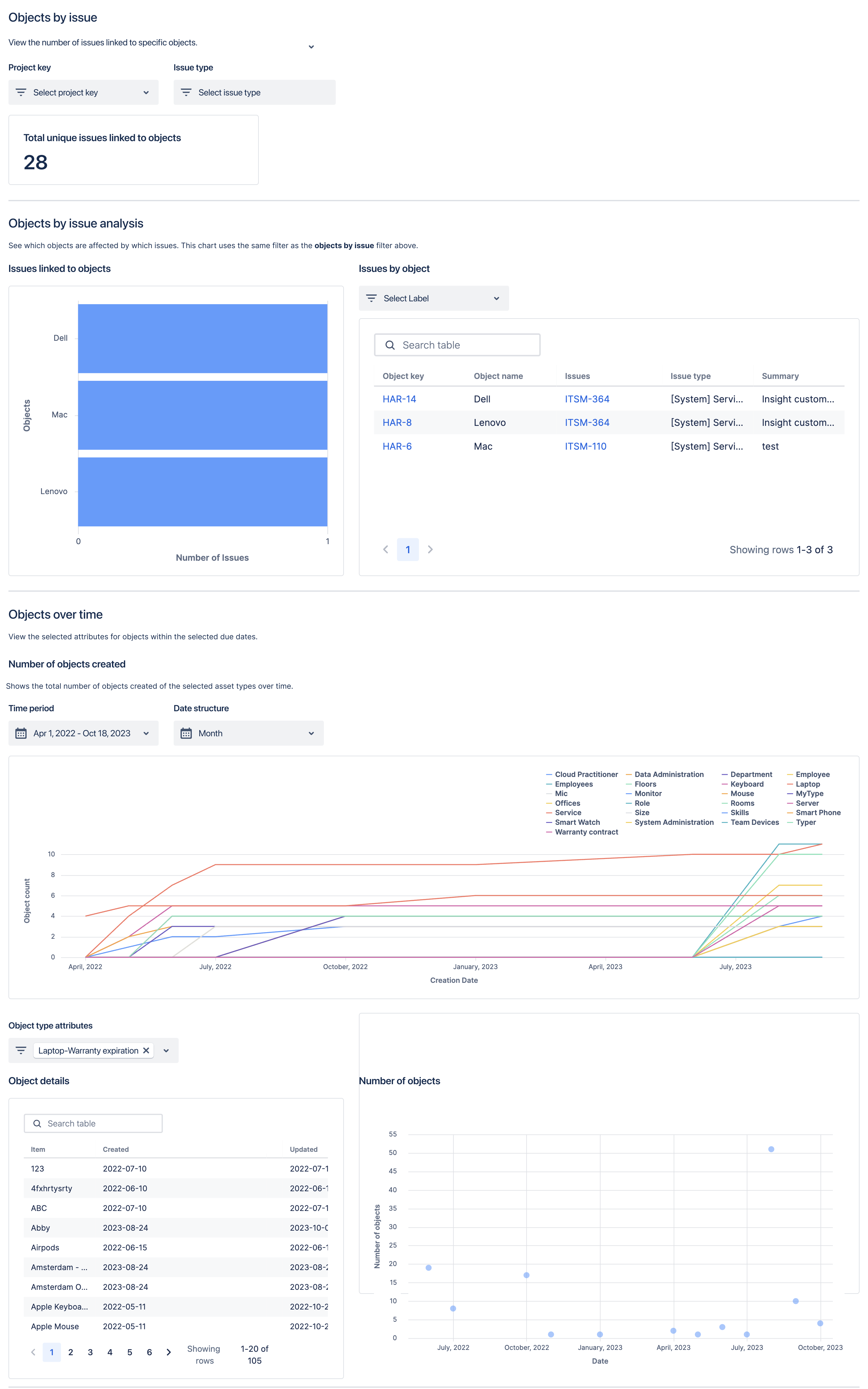Click the filter icon in issue type field
868x1389 pixels.
coord(186,92)
